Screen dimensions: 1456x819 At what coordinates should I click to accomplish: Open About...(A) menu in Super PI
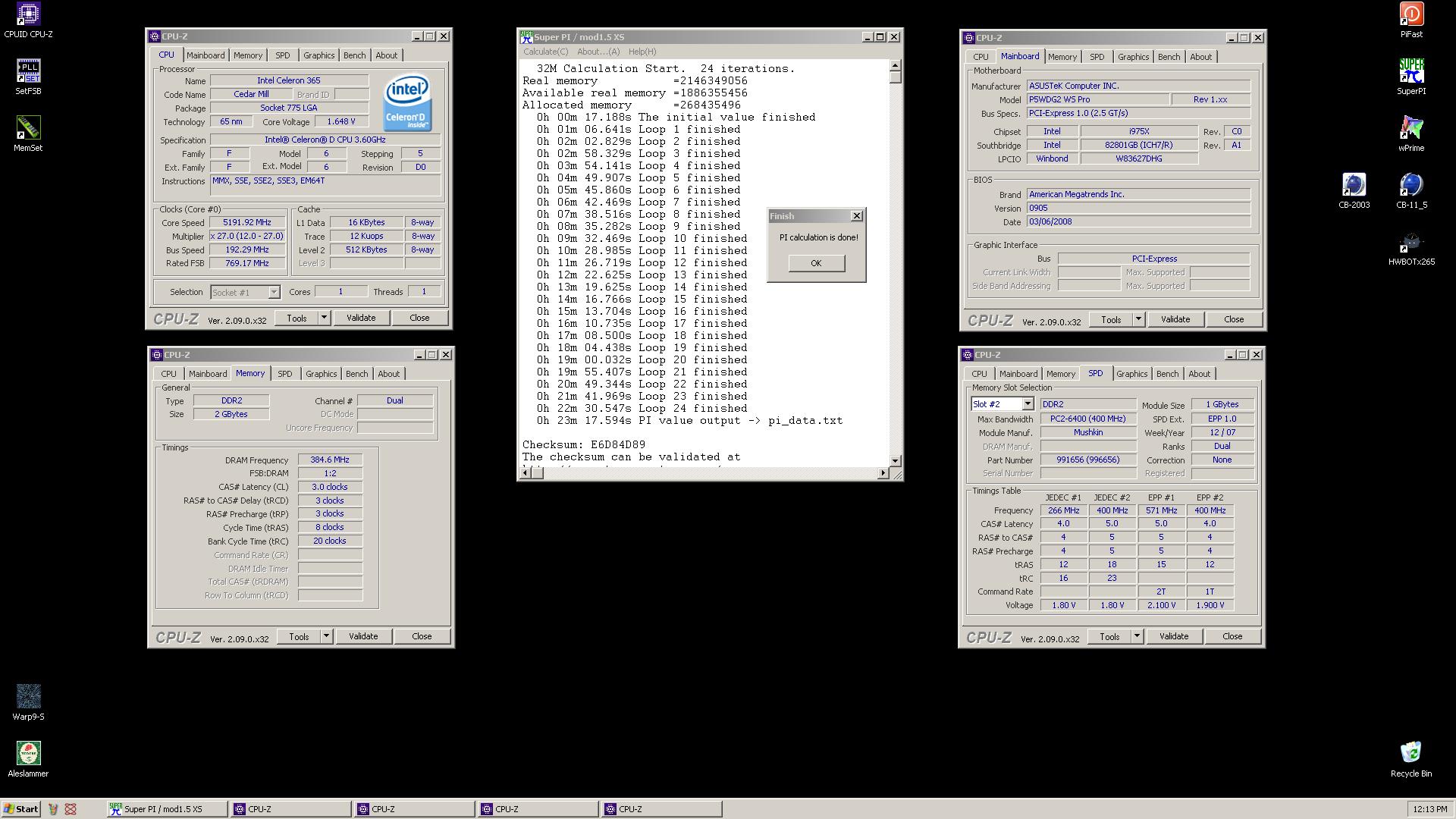598,52
